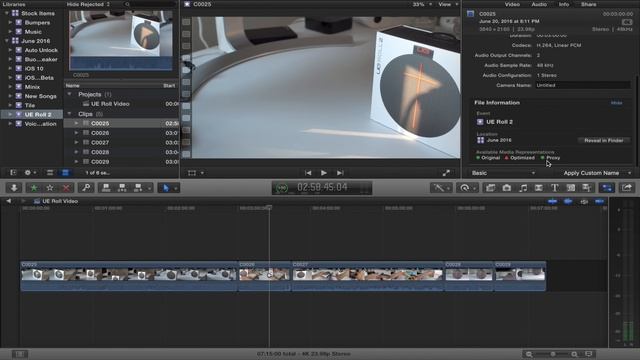Open the viewer View options dropdown

coord(448,4)
